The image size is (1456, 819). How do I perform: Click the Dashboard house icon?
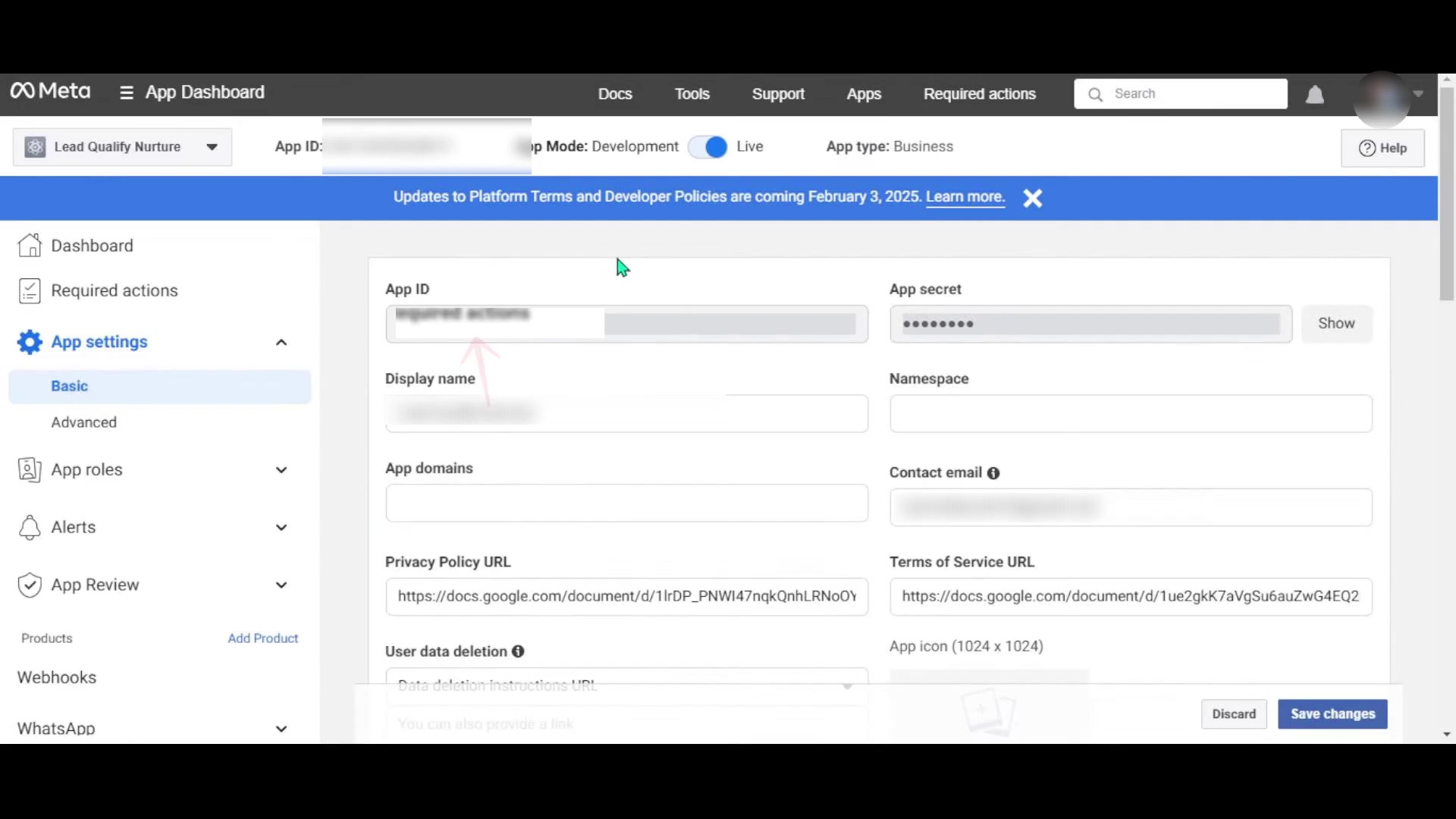[30, 246]
